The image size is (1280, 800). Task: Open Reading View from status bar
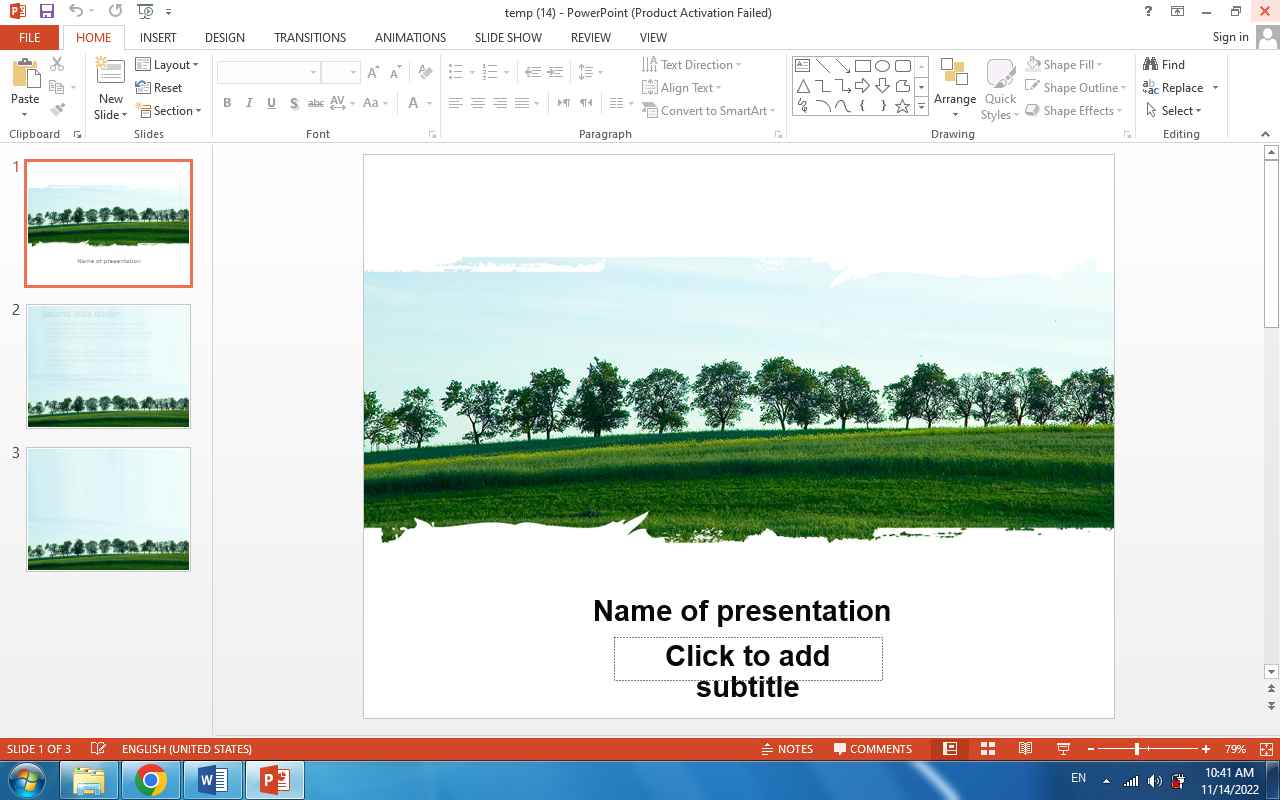1025,749
